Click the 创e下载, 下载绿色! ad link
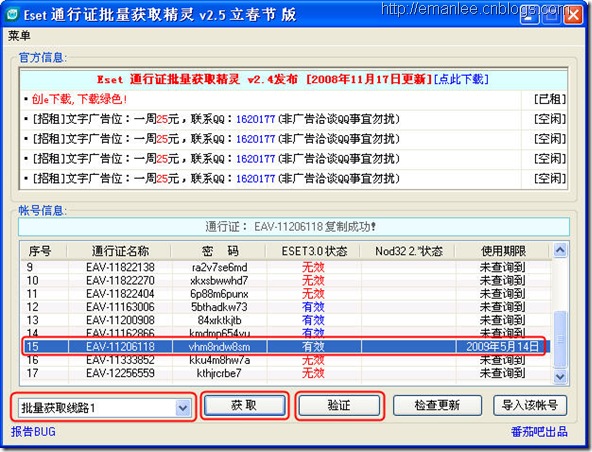Viewport: 592px width, 452px height. [79, 99]
